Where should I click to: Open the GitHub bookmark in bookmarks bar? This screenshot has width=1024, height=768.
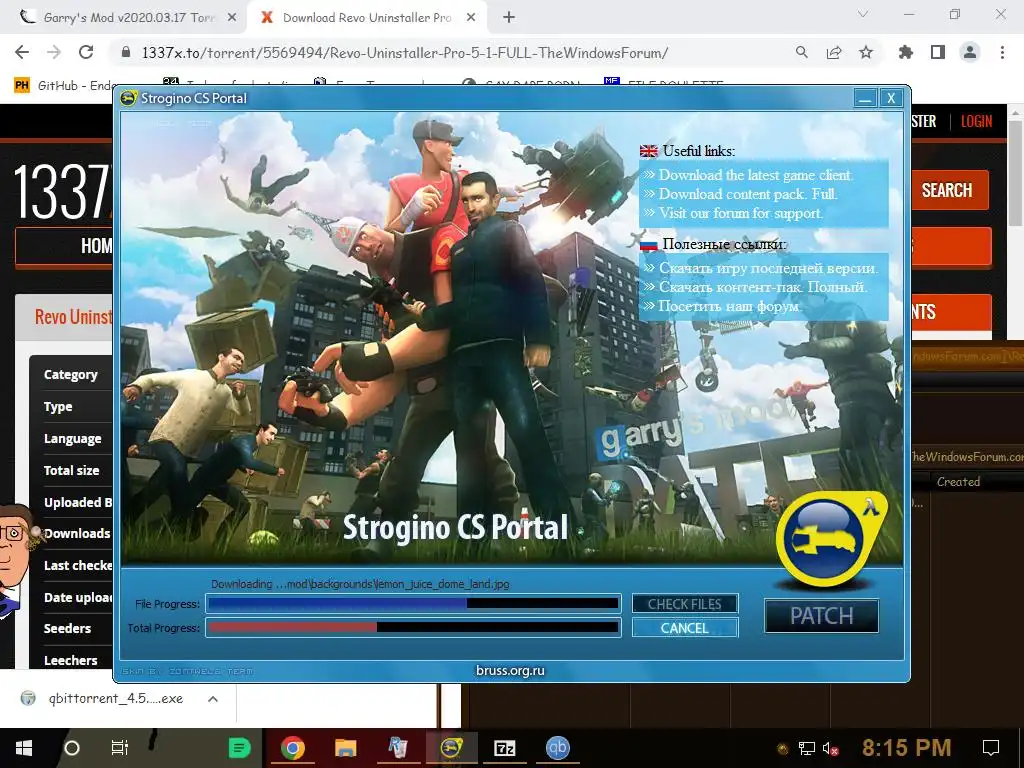[x=65, y=86]
